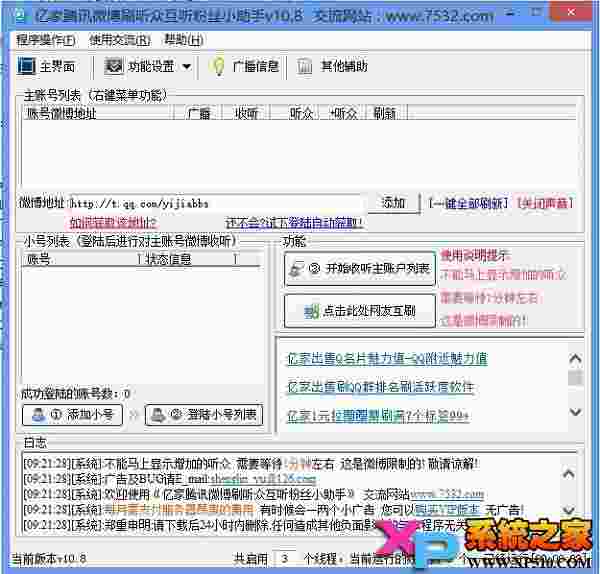The image size is (600, 574).
Task: Click the 添加小号 button
Action: (72, 415)
